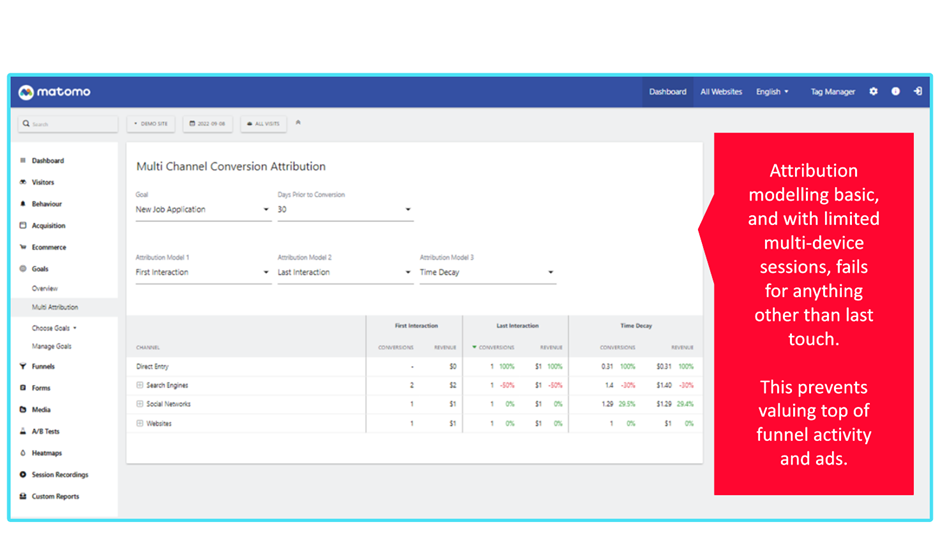The height and width of the screenshot is (546, 940).
Task: Click the Goals sidebar icon
Action: click(x=23, y=269)
